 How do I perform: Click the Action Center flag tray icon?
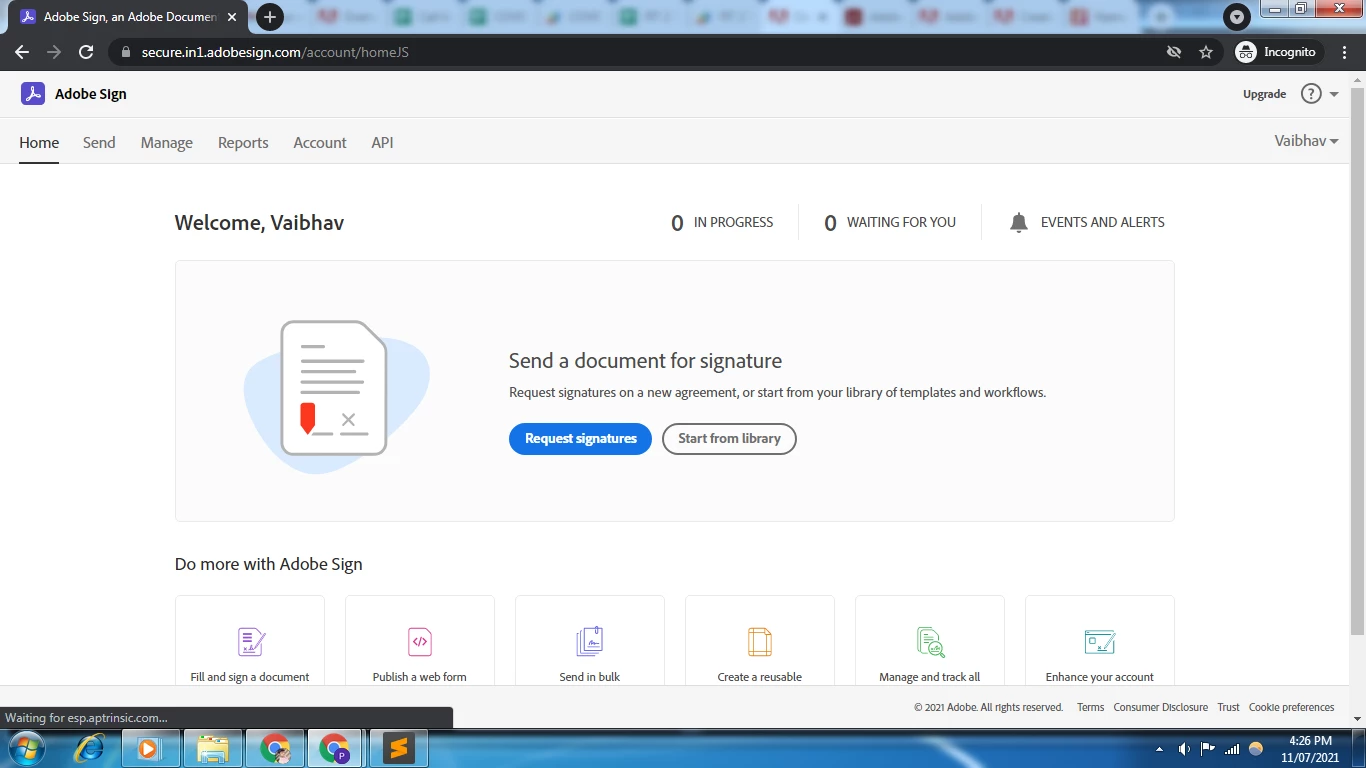1208,749
